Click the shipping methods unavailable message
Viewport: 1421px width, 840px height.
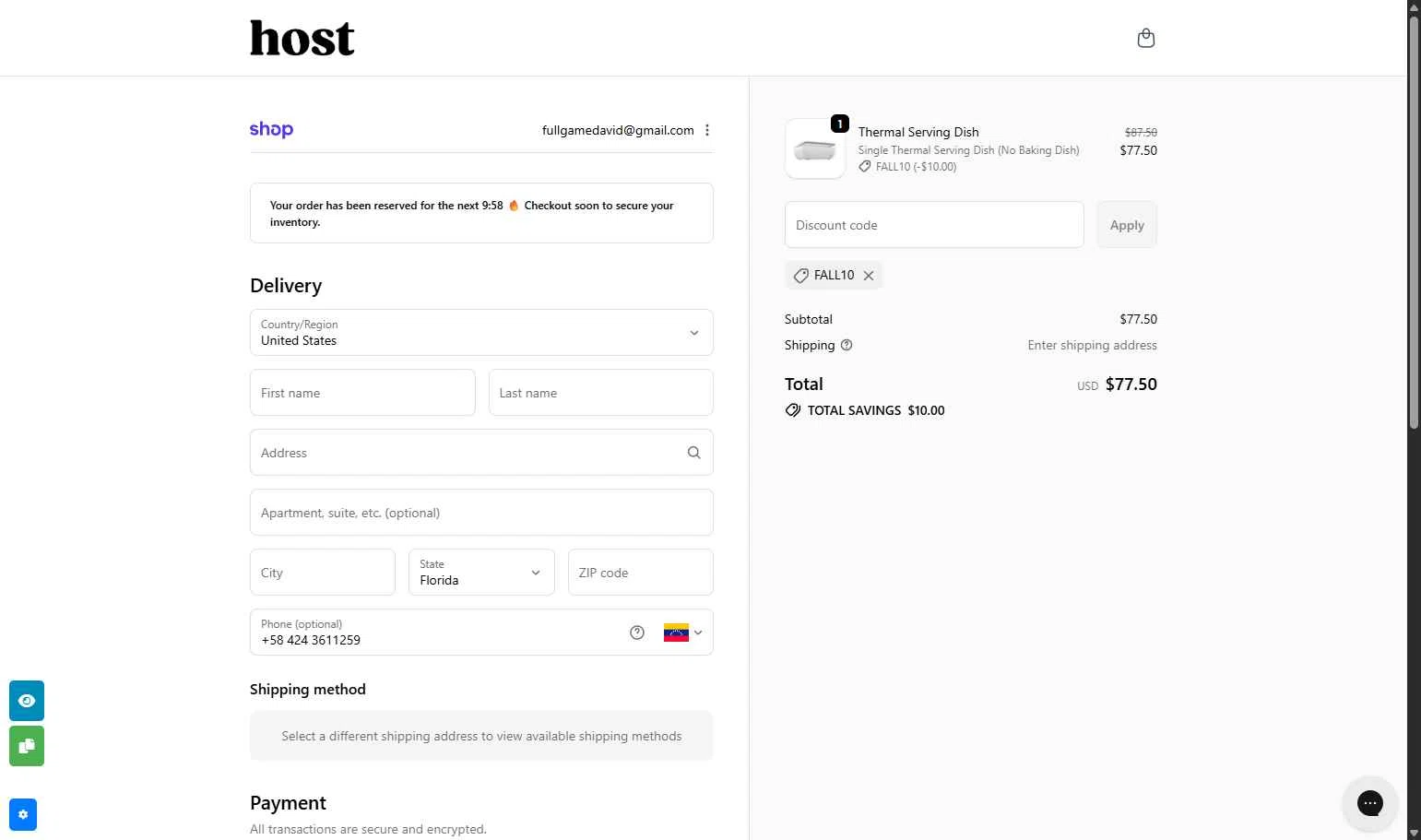coord(481,736)
